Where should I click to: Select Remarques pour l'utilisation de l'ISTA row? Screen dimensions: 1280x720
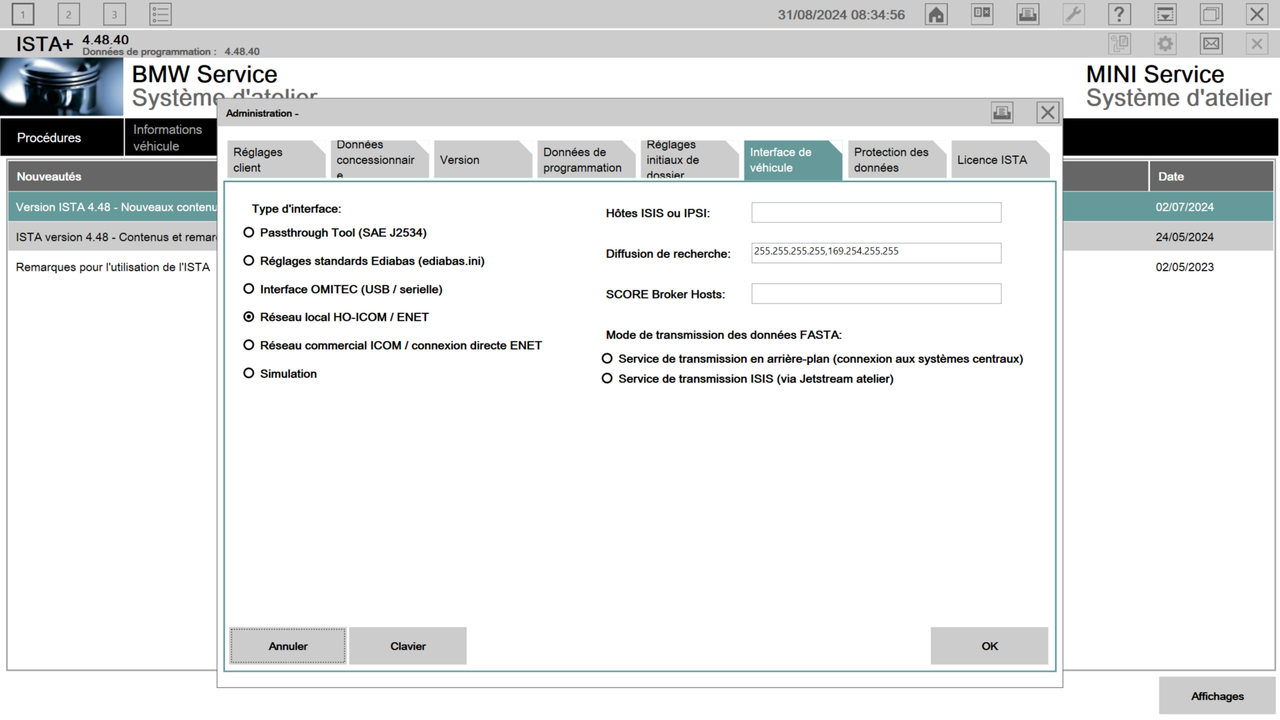[112, 267]
